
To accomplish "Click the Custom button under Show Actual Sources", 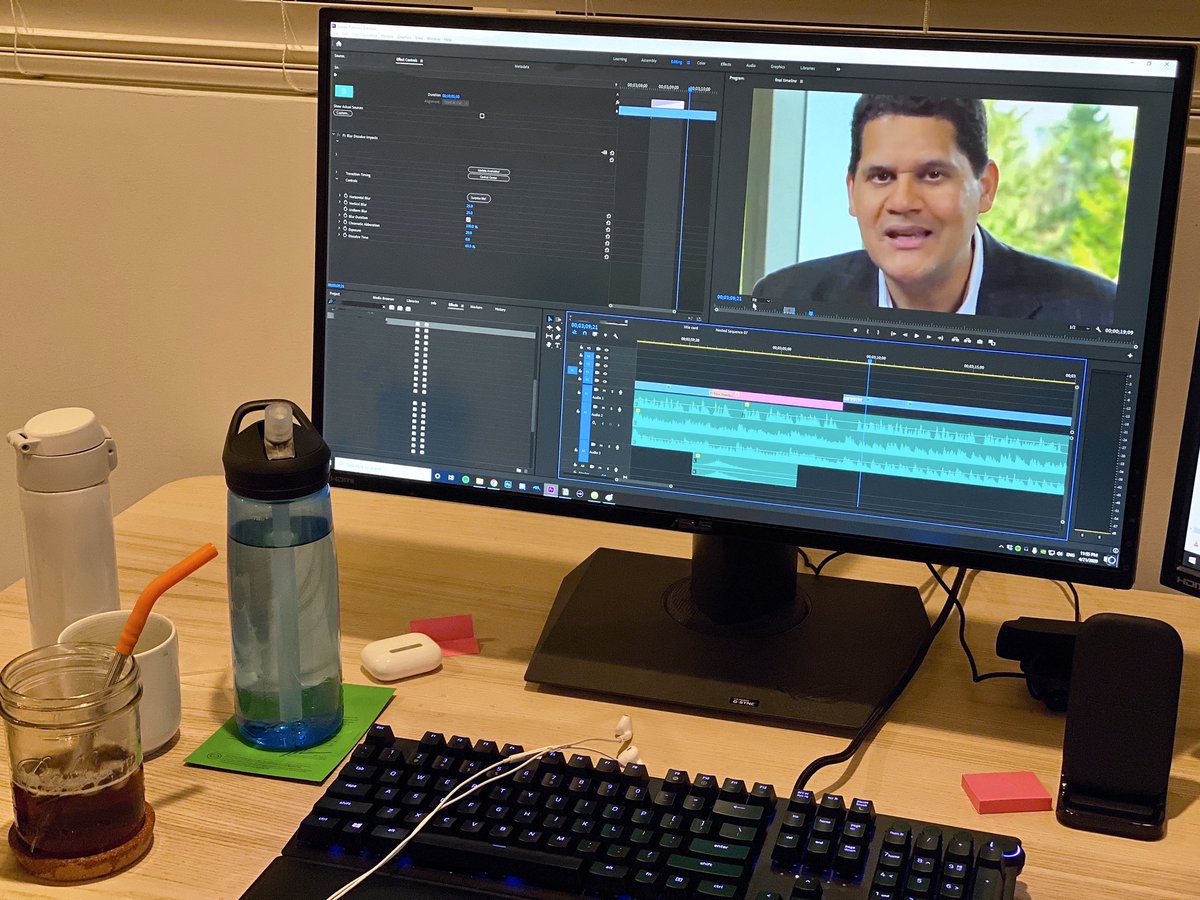I will coord(342,113).
